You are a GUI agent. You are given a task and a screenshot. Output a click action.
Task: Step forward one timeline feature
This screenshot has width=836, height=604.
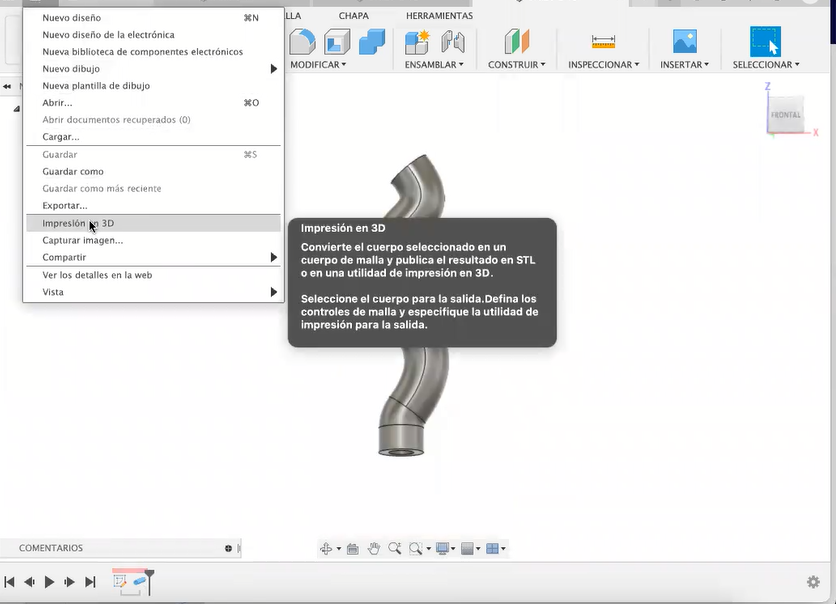(69, 582)
